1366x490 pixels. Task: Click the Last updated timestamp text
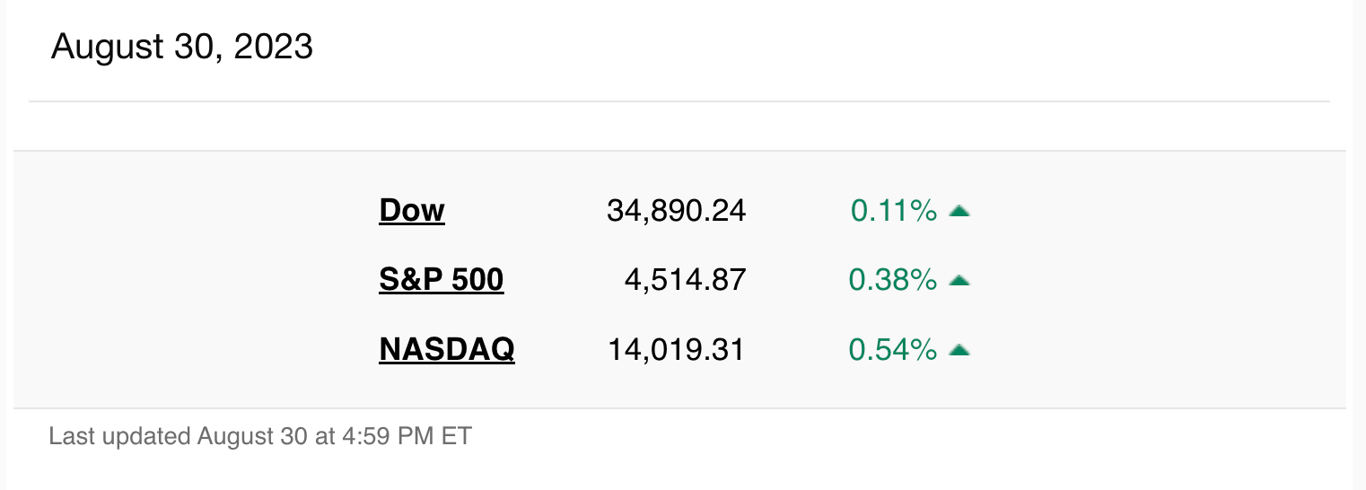[260, 436]
